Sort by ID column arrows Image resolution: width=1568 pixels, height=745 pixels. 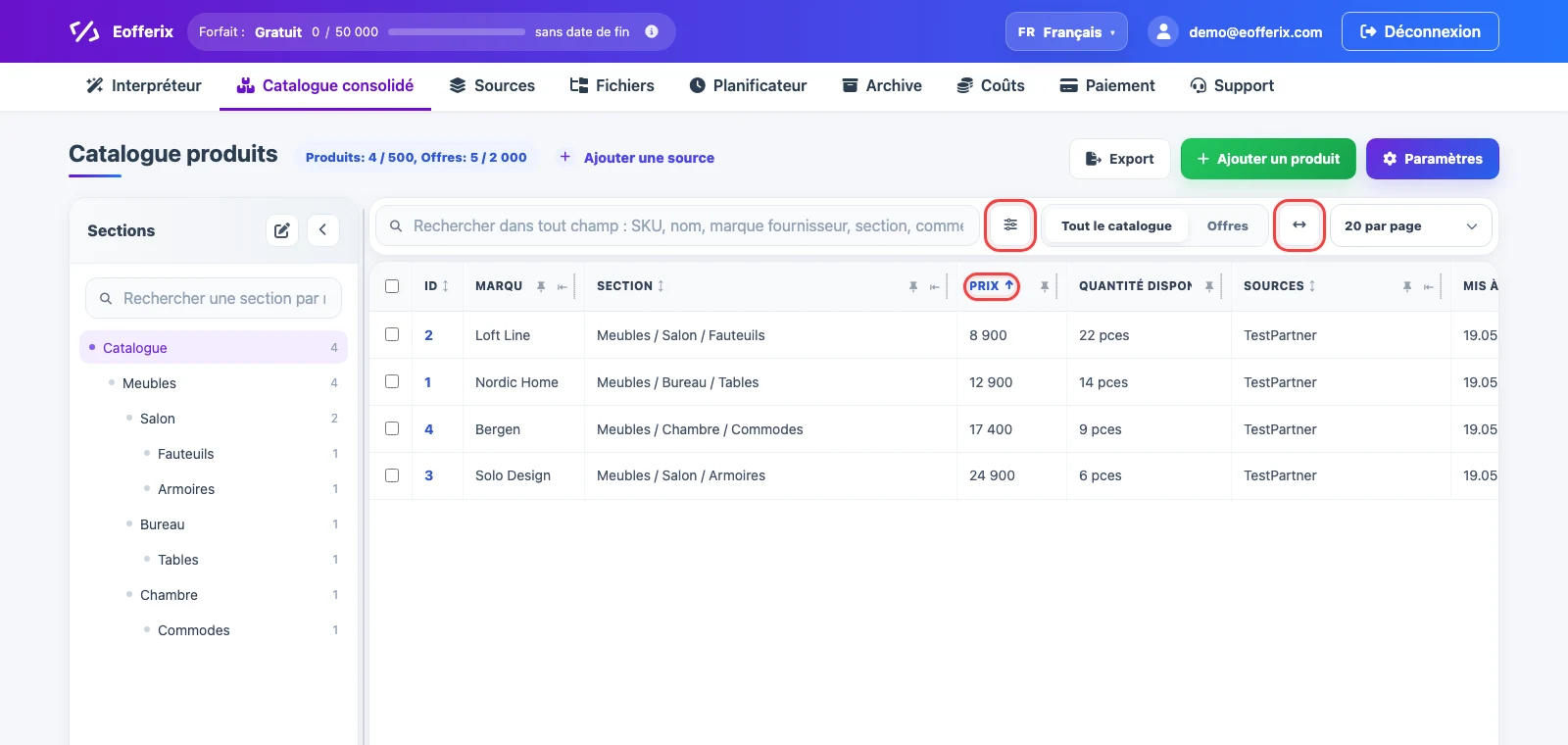pyautogui.click(x=446, y=286)
